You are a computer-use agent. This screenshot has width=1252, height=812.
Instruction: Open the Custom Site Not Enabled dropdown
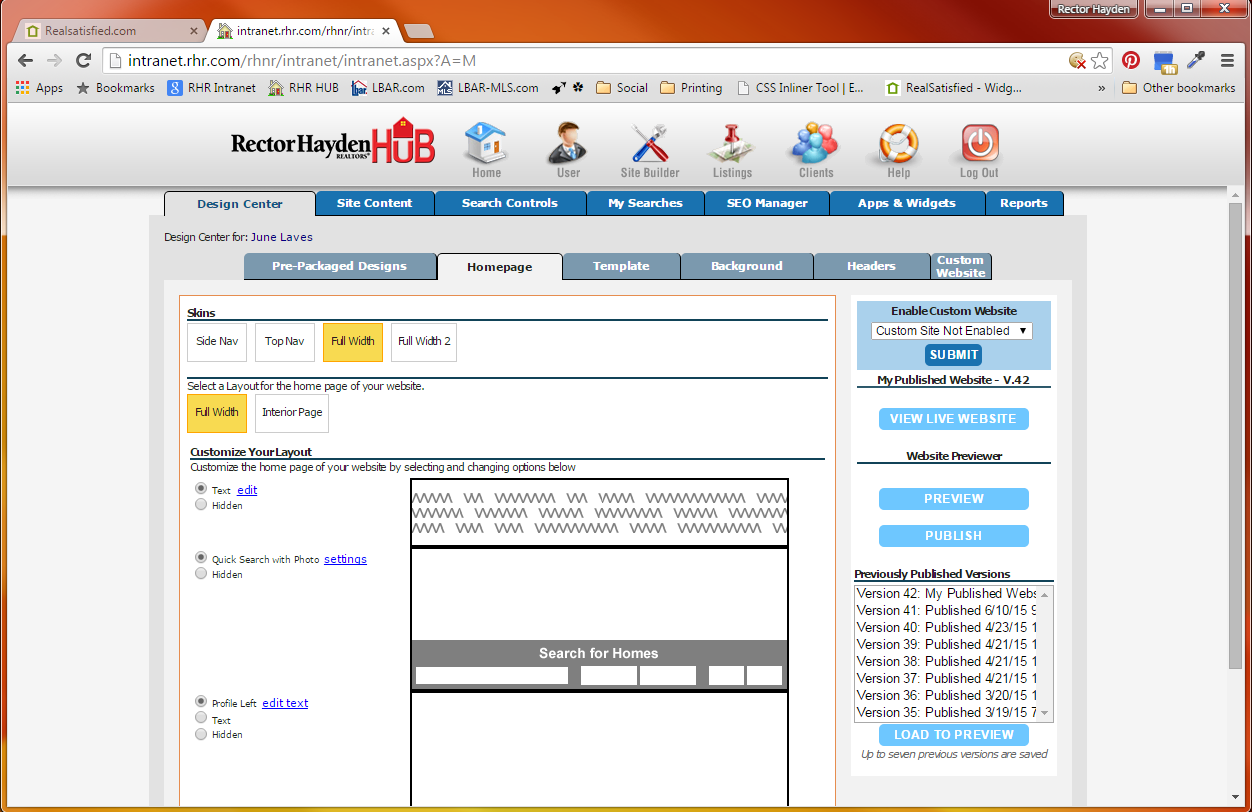pyautogui.click(x=951, y=330)
